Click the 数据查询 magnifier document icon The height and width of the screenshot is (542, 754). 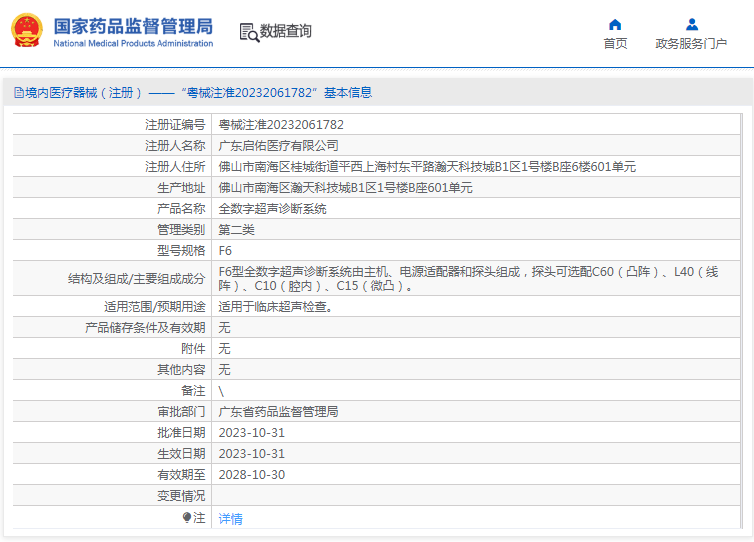point(249,32)
